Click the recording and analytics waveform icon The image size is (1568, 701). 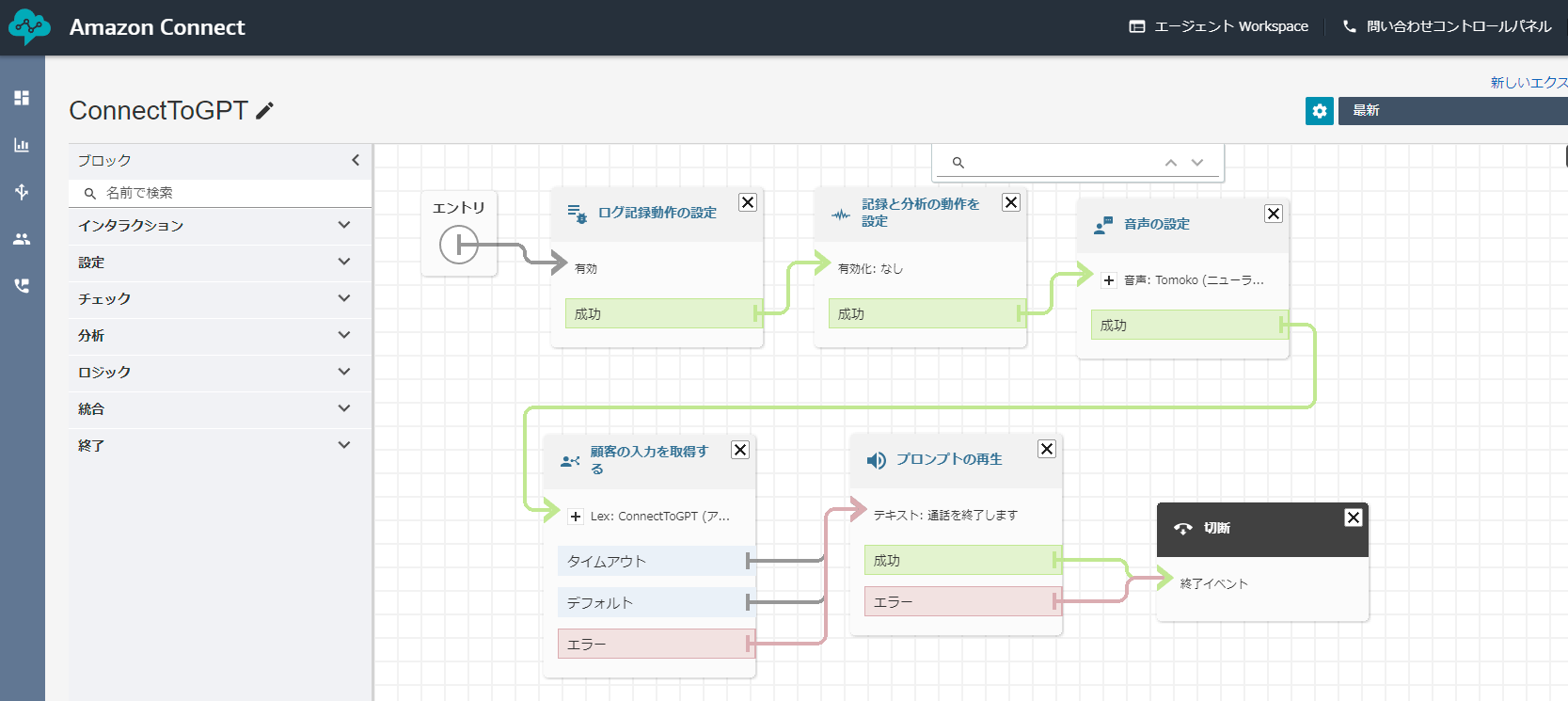click(x=840, y=215)
